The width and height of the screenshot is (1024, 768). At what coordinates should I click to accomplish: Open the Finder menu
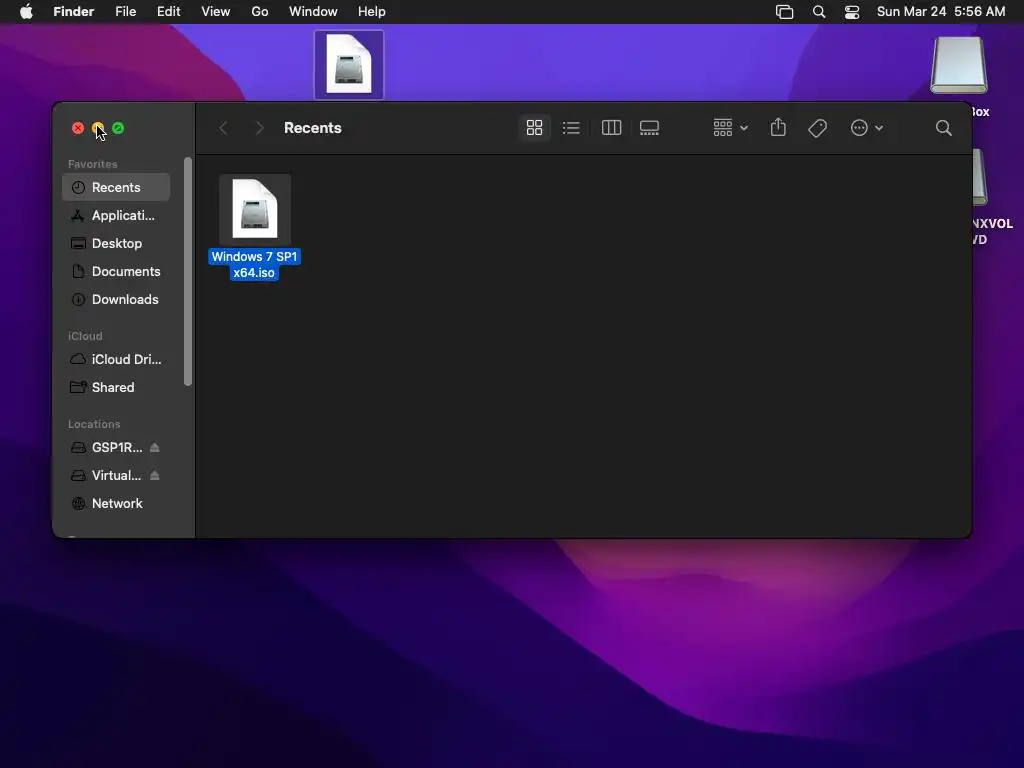click(74, 12)
